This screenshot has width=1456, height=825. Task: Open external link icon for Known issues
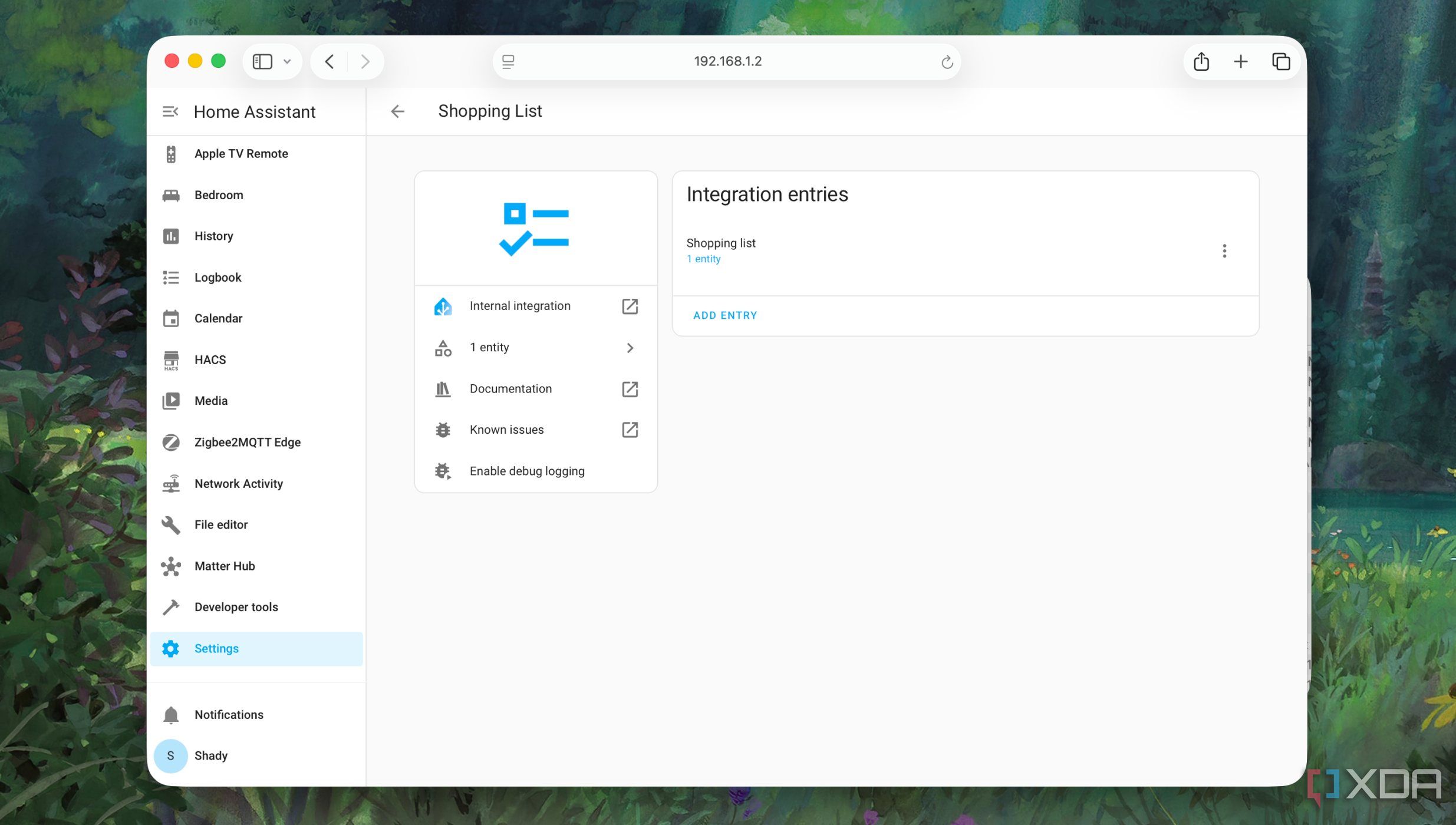630,430
